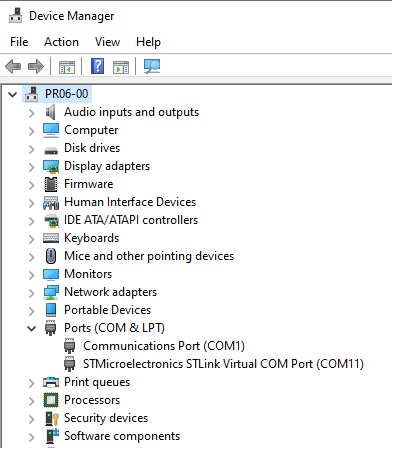Click the Forward arrow toolbar icon
Image resolution: width=394 pixels, height=452 pixels.
click(36, 66)
